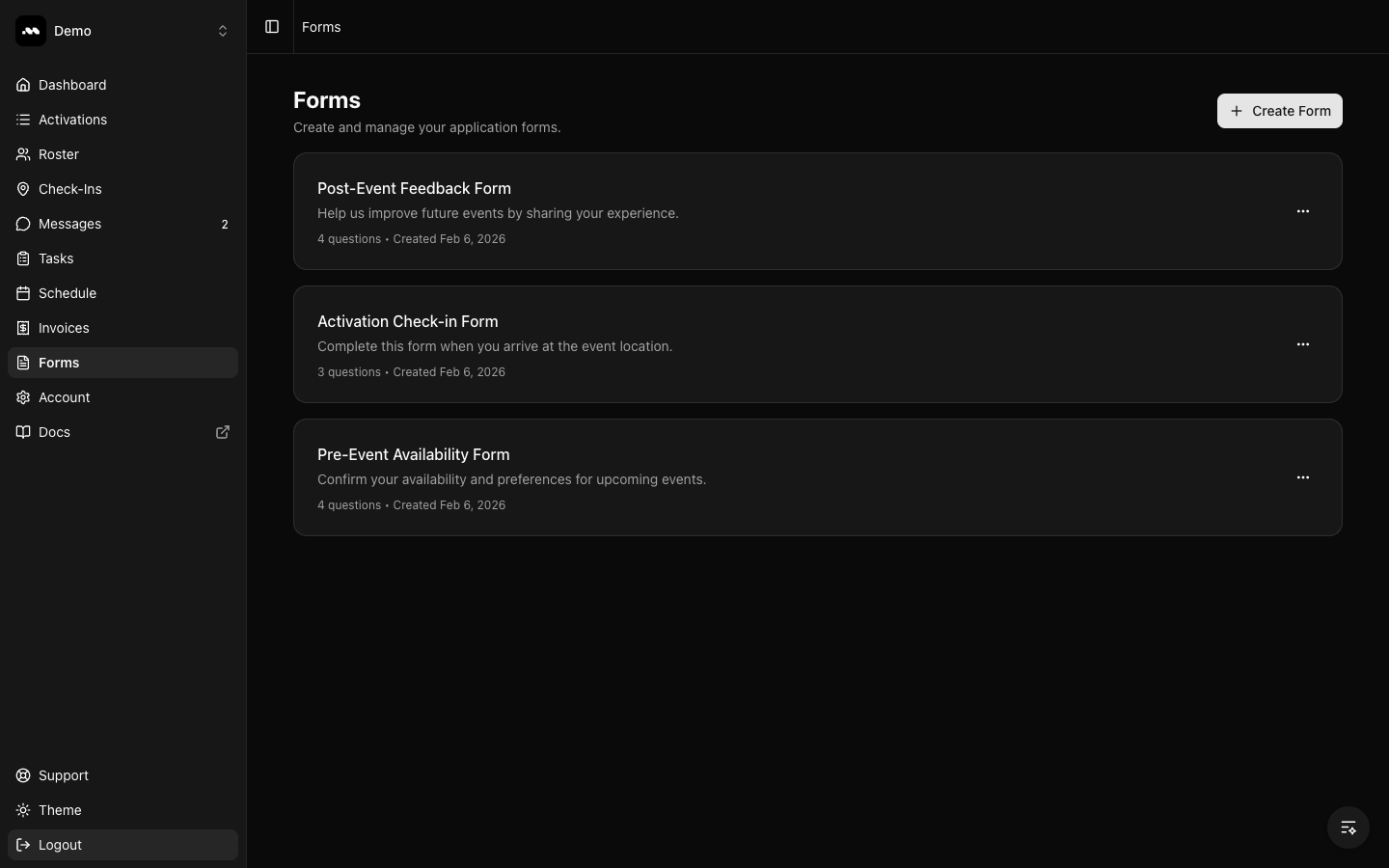This screenshot has height=868, width=1389.
Task: Click the Check-Ins location pin icon
Action: (23, 189)
